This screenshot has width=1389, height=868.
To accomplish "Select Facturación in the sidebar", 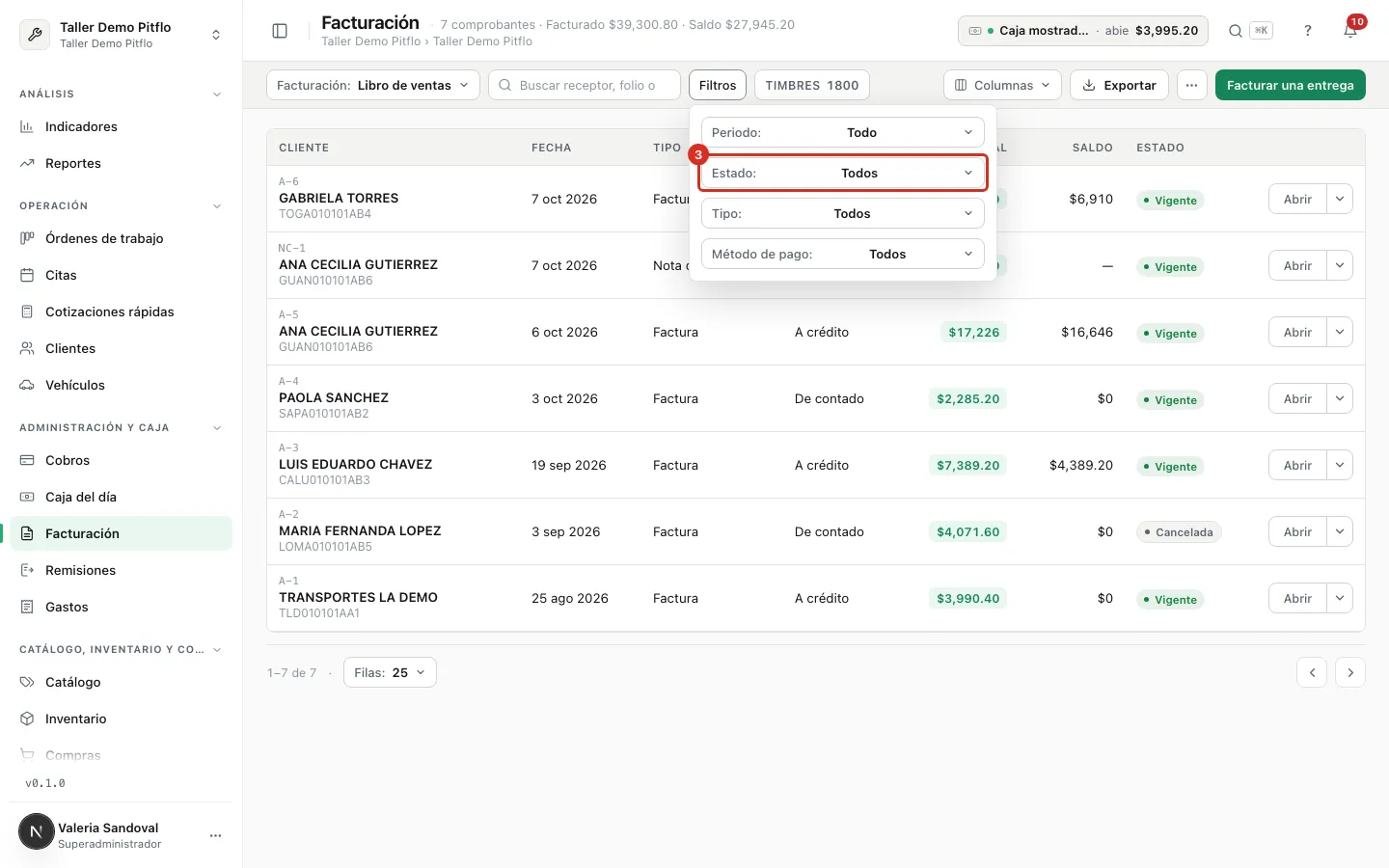I will coord(121,533).
